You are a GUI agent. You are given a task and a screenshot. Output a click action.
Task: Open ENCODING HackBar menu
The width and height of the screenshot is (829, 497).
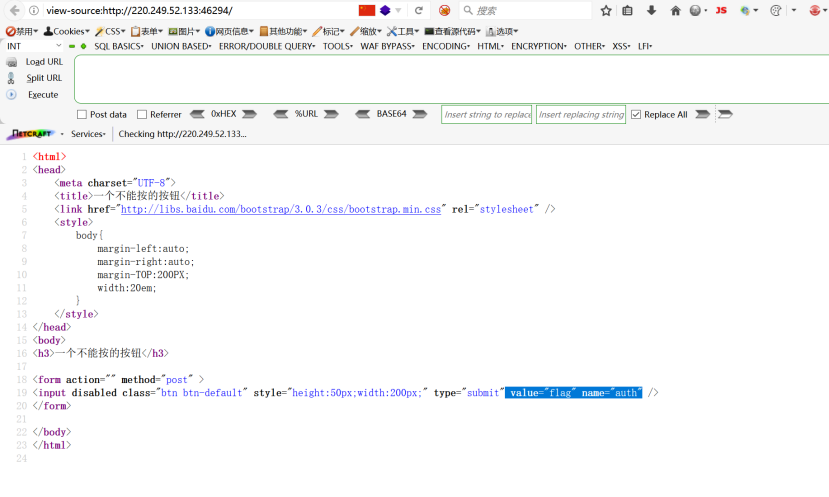446,46
